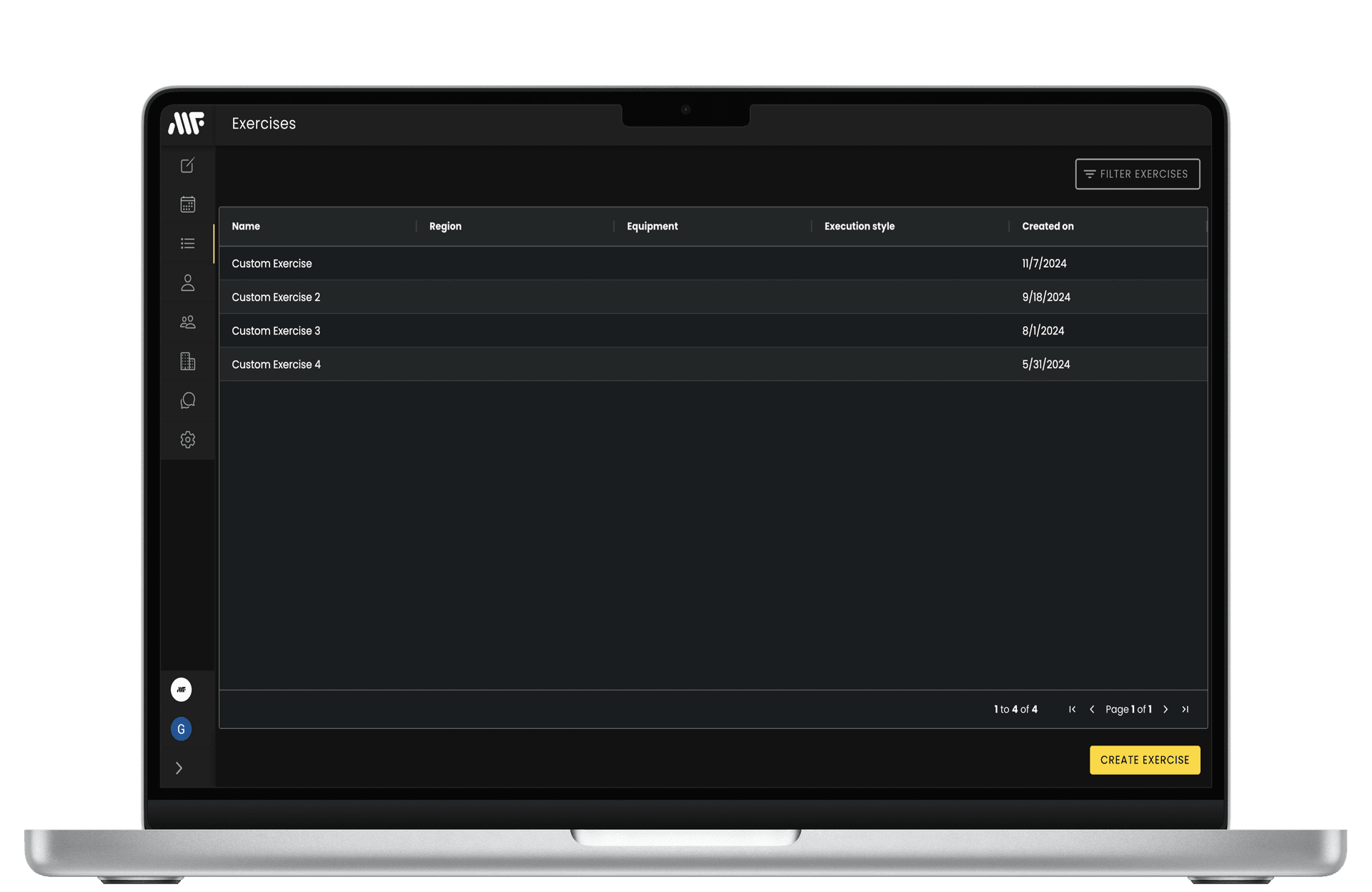Viewport: 1372px width, 892px height.
Task: Select the exercises list sidebar icon
Action: click(x=187, y=244)
